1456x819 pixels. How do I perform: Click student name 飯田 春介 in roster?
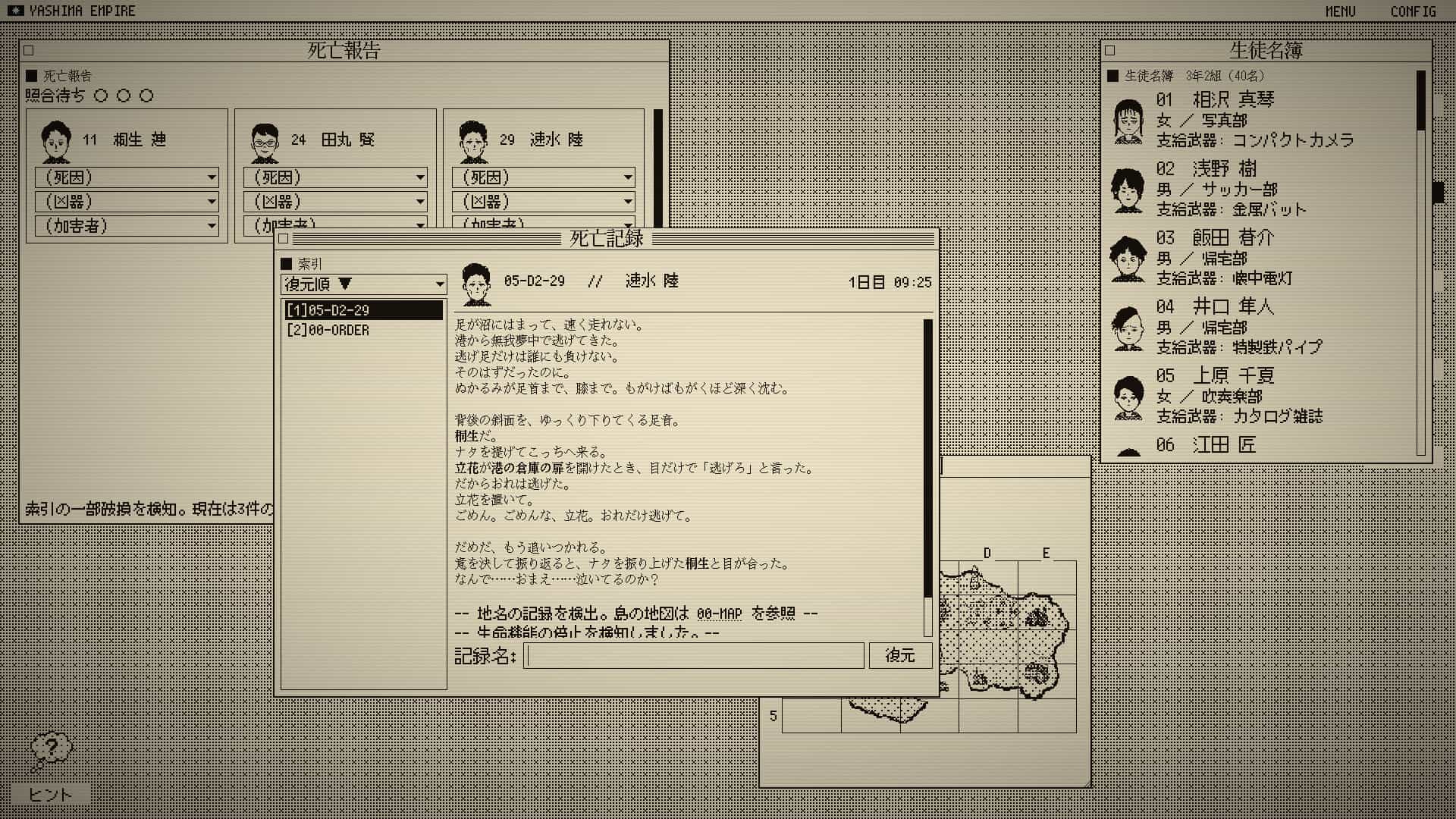pyautogui.click(x=1234, y=237)
